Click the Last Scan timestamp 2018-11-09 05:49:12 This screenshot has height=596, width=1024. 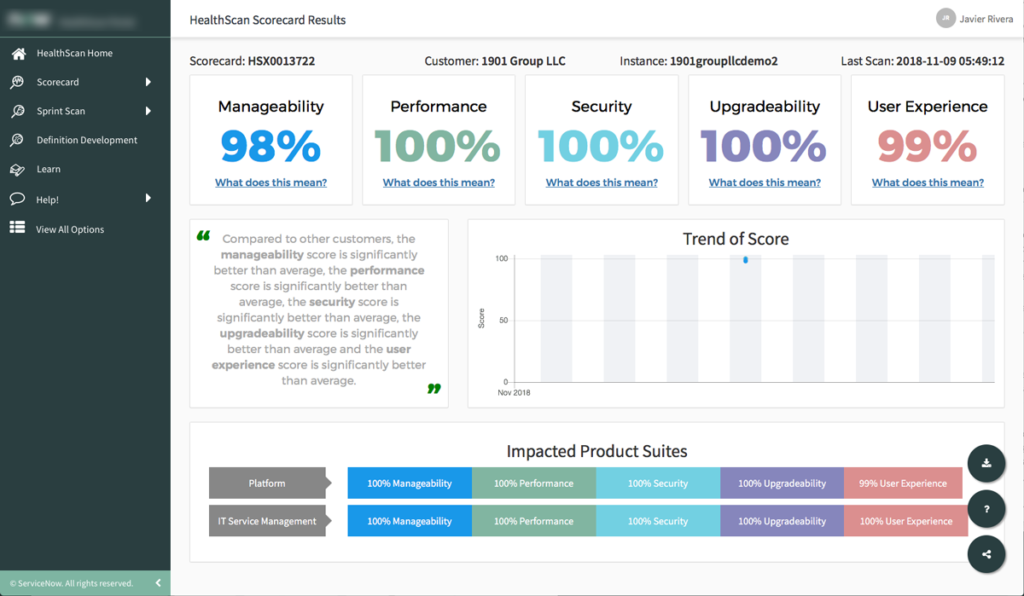(x=950, y=61)
